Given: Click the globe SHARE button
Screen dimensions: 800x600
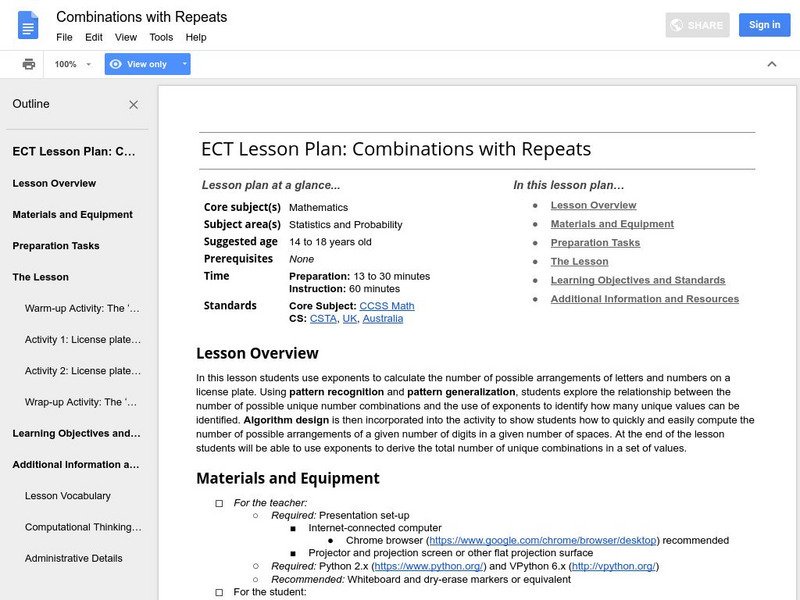Looking at the screenshot, I should [x=699, y=25].
